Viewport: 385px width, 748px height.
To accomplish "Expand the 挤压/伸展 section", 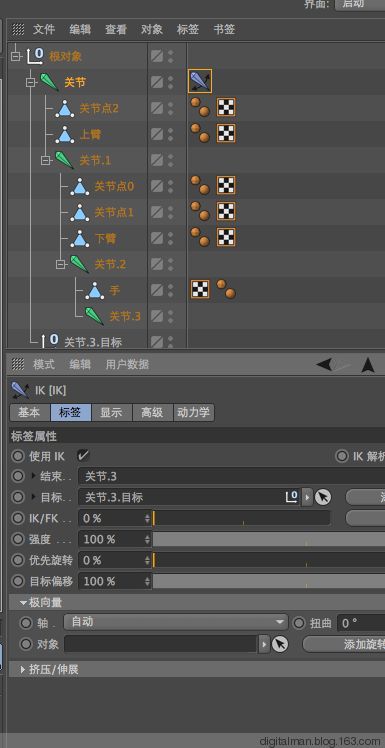I will pyautogui.click(x=23, y=669).
